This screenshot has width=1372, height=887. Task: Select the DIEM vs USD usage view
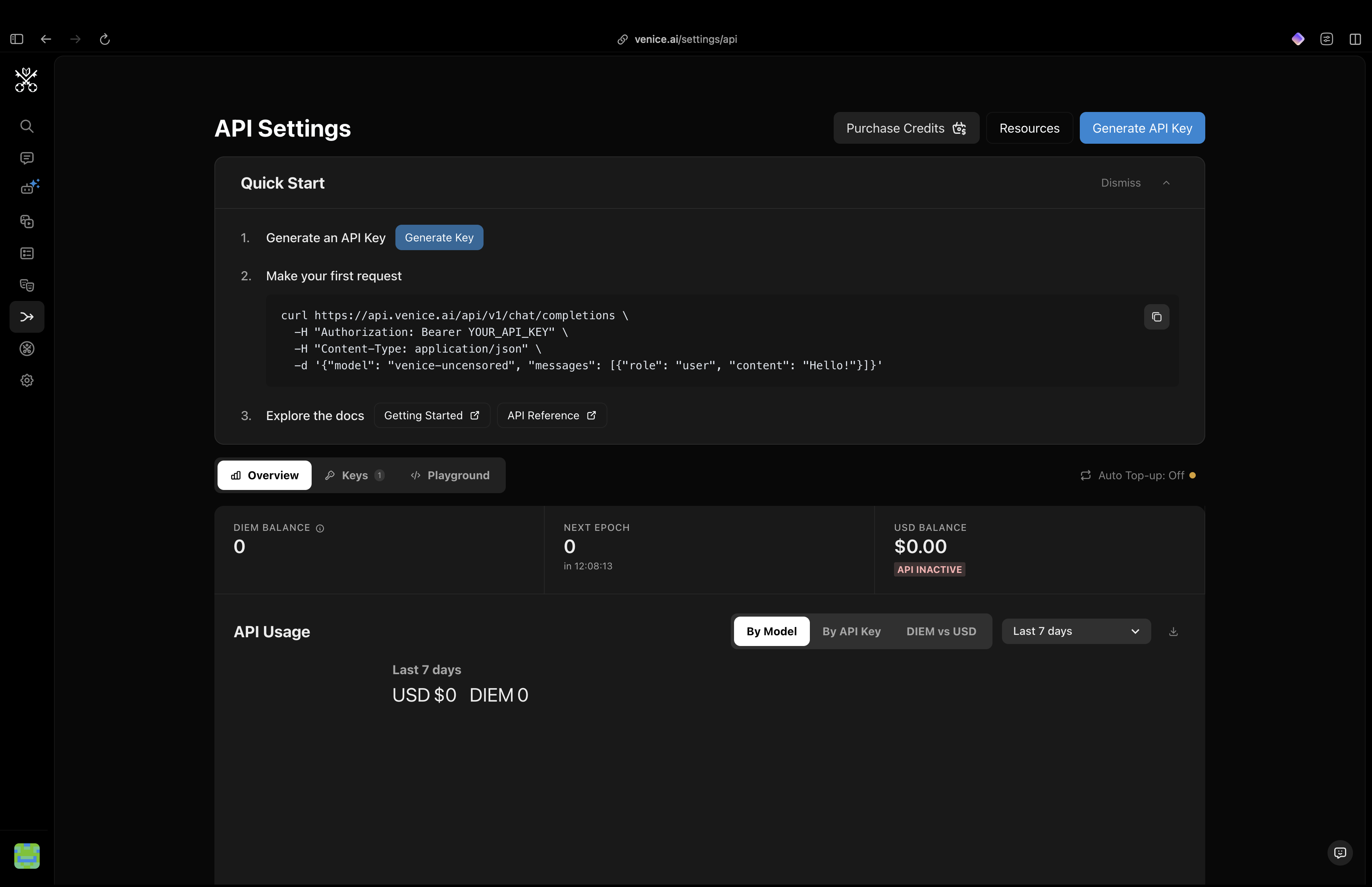click(x=941, y=631)
